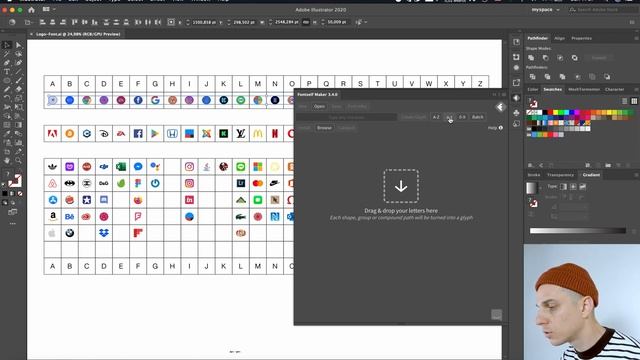Viewport: 640px width, 360px height.
Task: Click the Fontself 'Type any character' field
Action: pos(347,117)
